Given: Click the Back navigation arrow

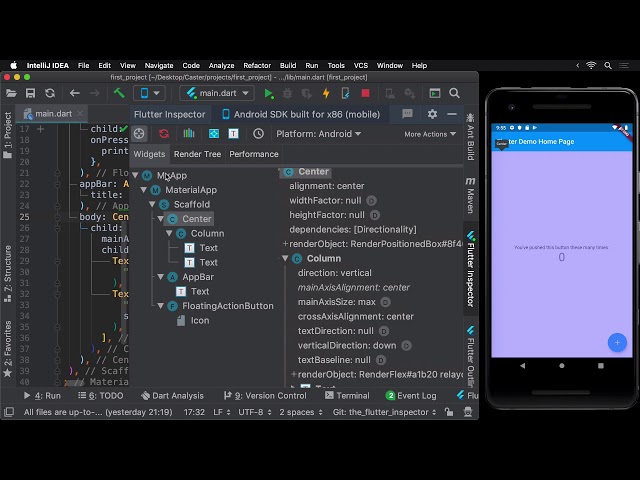Looking at the screenshot, I should pyautogui.click(x=74, y=93).
